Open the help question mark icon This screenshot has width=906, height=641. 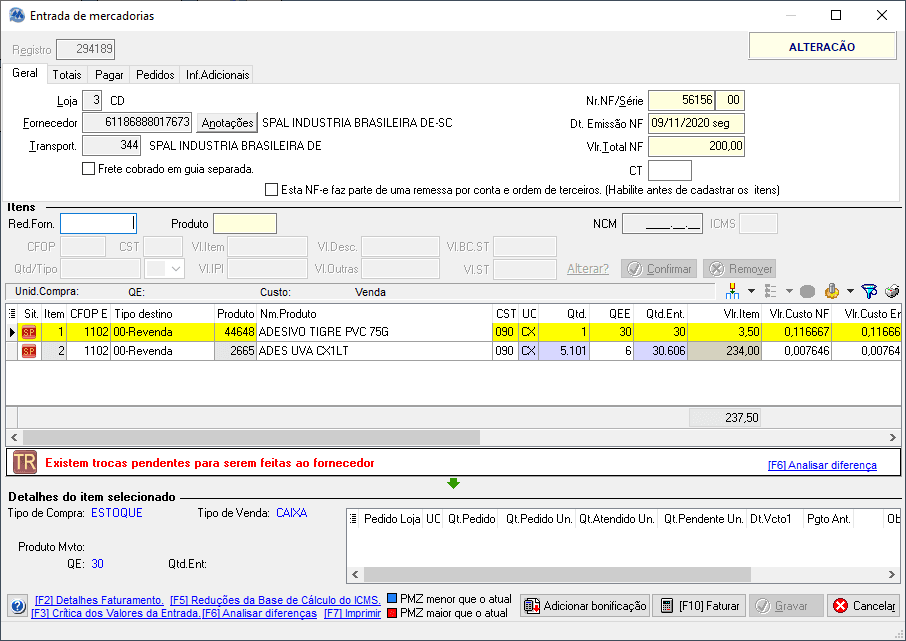(x=17, y=606)
